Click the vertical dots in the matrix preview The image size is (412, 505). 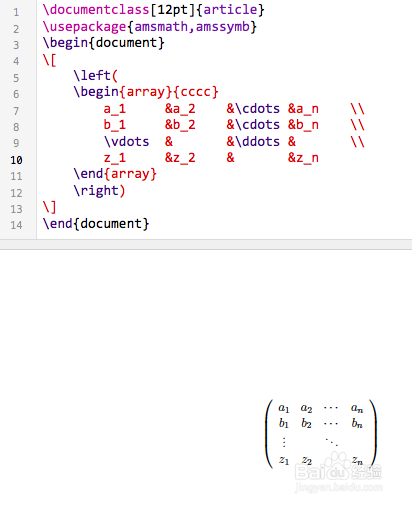click(284, 442)
